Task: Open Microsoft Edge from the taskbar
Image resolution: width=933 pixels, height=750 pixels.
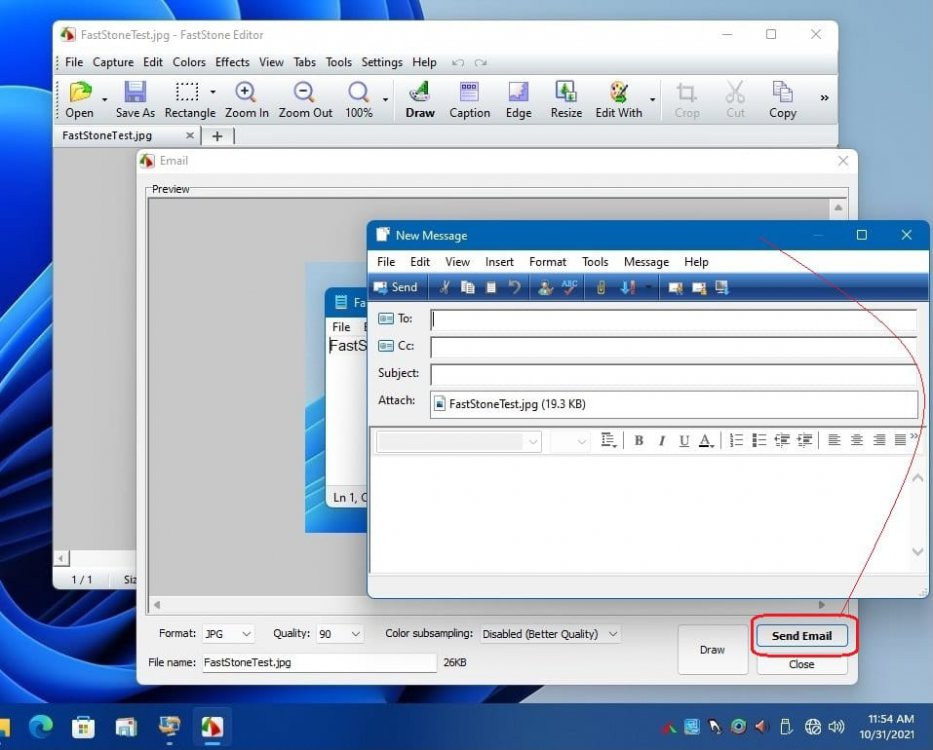Action: pyautogui.click(x=42, y=726)
